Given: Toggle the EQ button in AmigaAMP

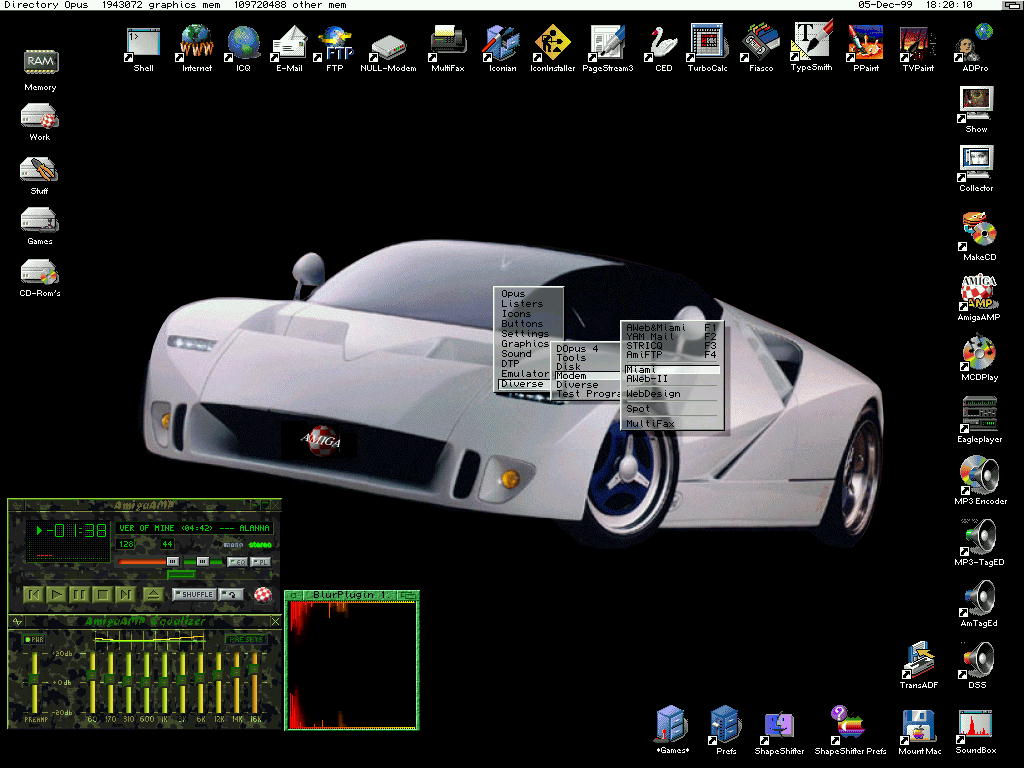Looking at the screenshot, I should [239, 562].
